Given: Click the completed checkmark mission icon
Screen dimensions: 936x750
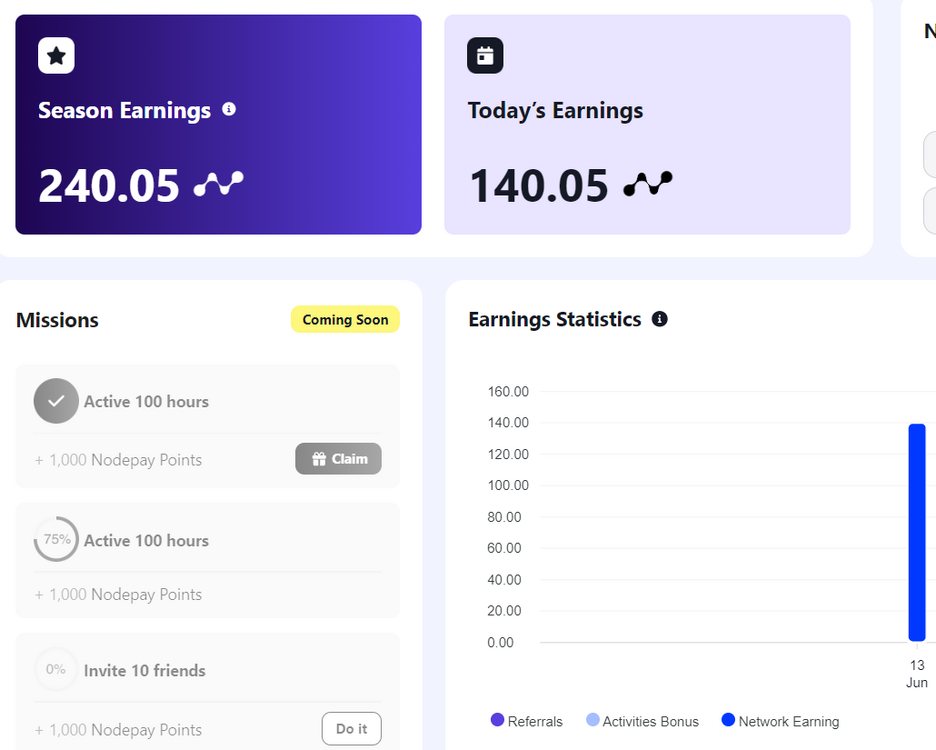Looking at the screenshot, I should [x=56, y=401].
